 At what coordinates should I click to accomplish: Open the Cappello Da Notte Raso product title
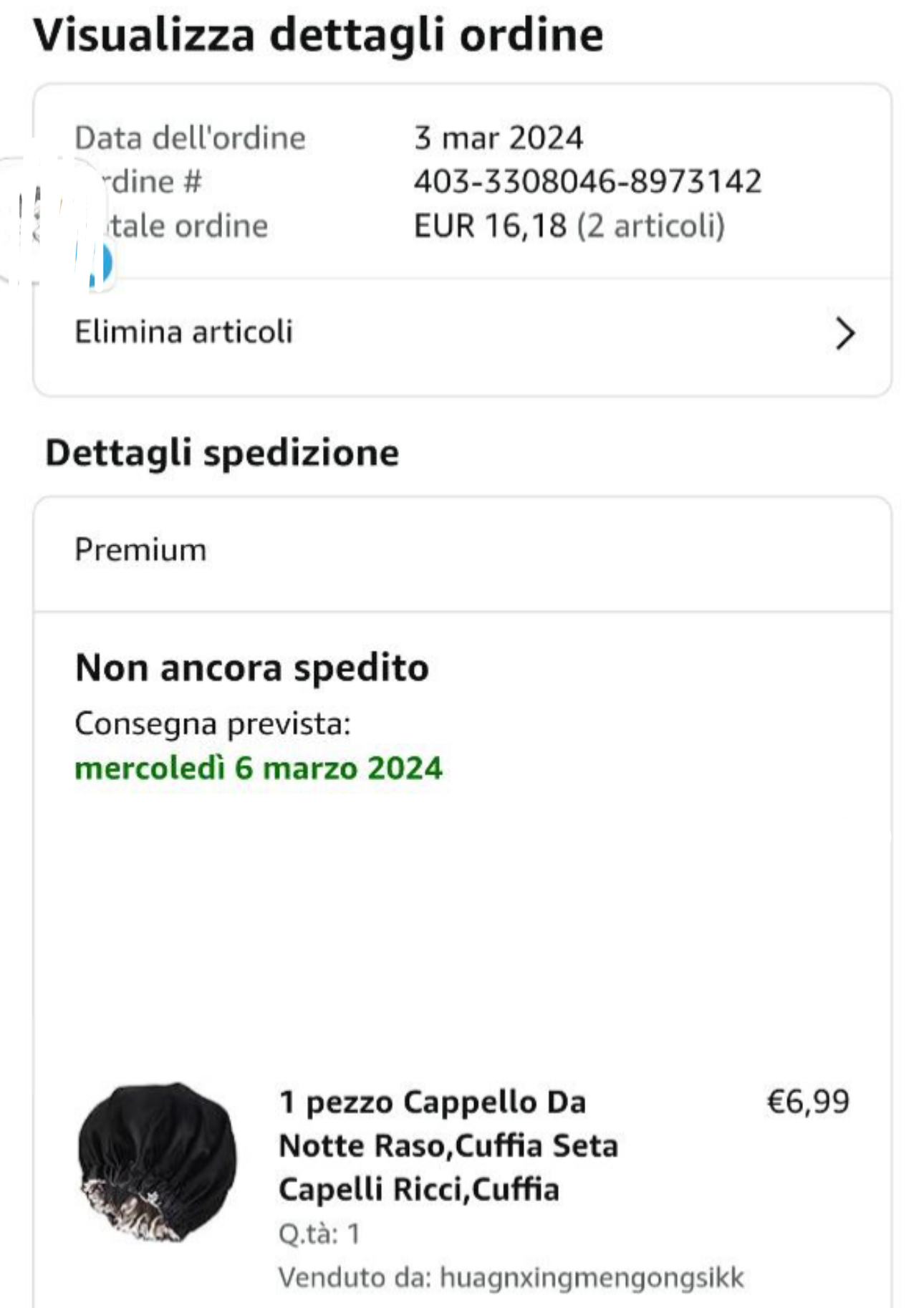(447, 1145)
